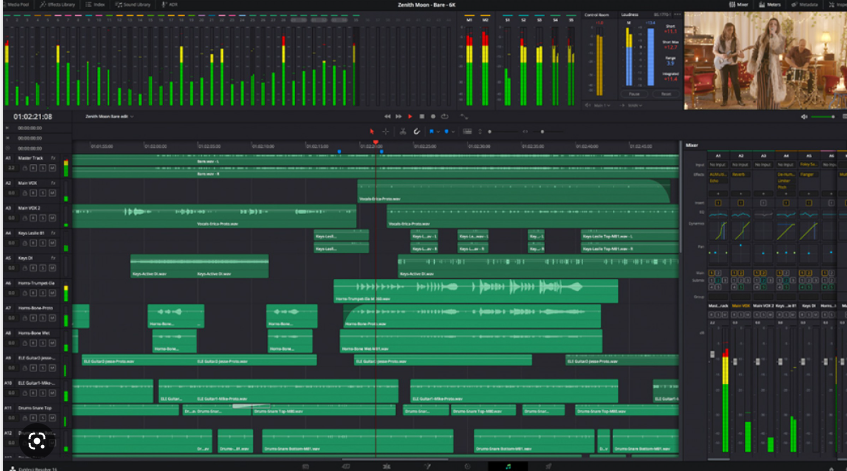The height and width of the screenshot is (471, 847).
Task: Mute the Main VOX 2 track
Action: [52, 218]
